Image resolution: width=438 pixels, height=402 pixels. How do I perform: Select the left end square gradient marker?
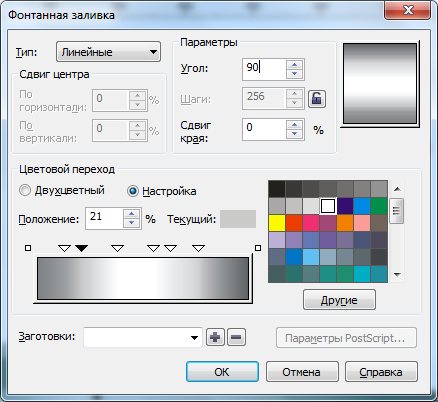point(28,248)
